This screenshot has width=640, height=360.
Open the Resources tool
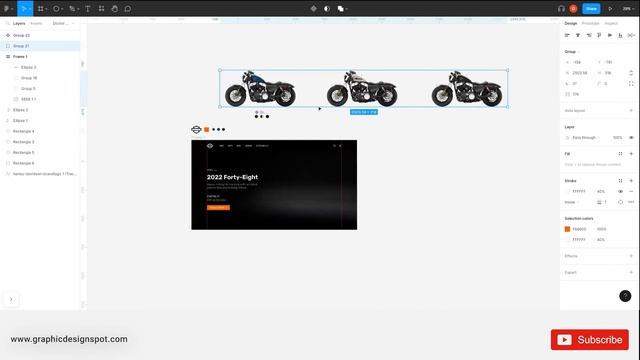pyautogui.click(x=101, y=9)
